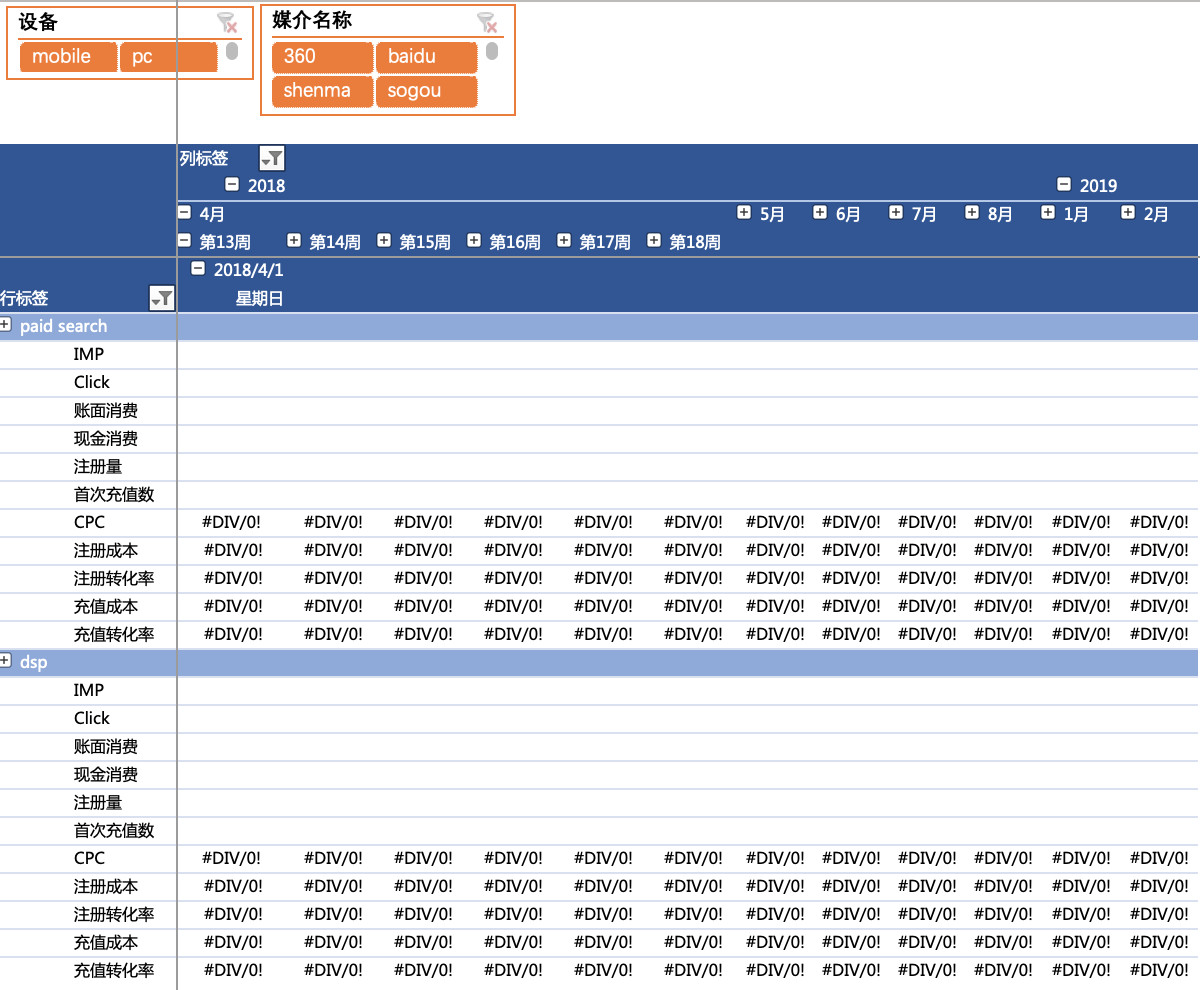Image resolution: width=1200 pixels, height=990 pixels.
Task: Select the first CPC #DIV/0! cell
Action: (233, 522)
